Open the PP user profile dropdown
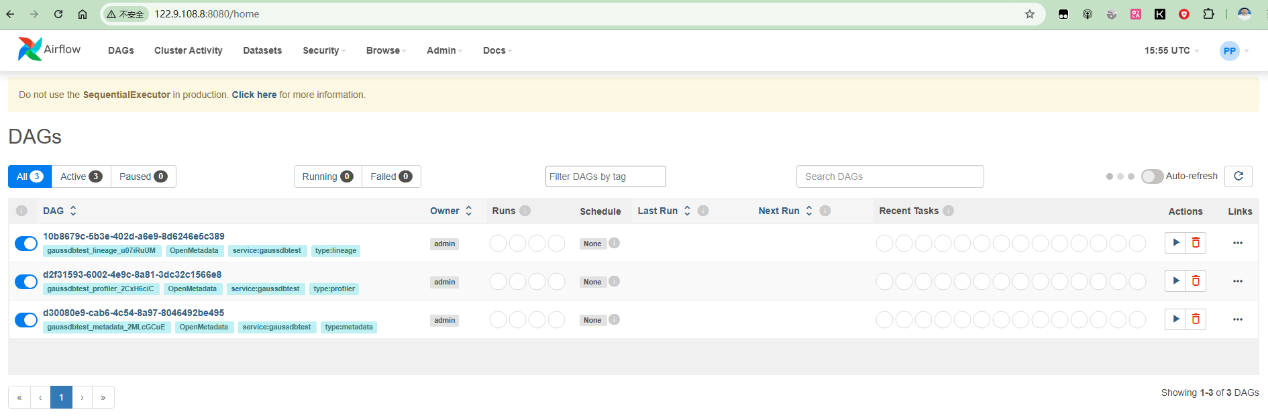The height and width of the screenshot is (420, 1268). coord(1235,50)
